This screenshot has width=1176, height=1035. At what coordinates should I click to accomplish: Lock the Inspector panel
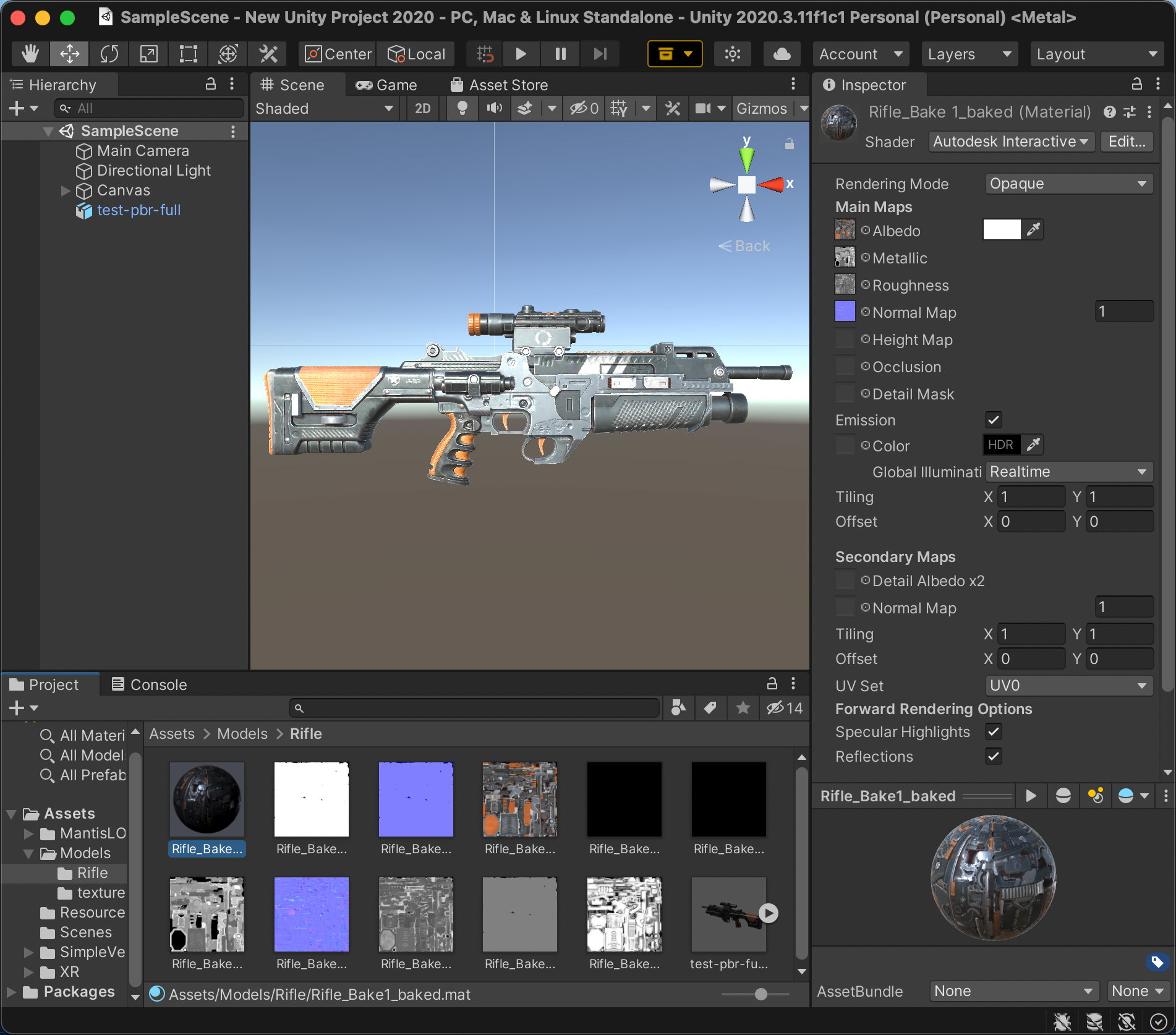pos(1136,84)
